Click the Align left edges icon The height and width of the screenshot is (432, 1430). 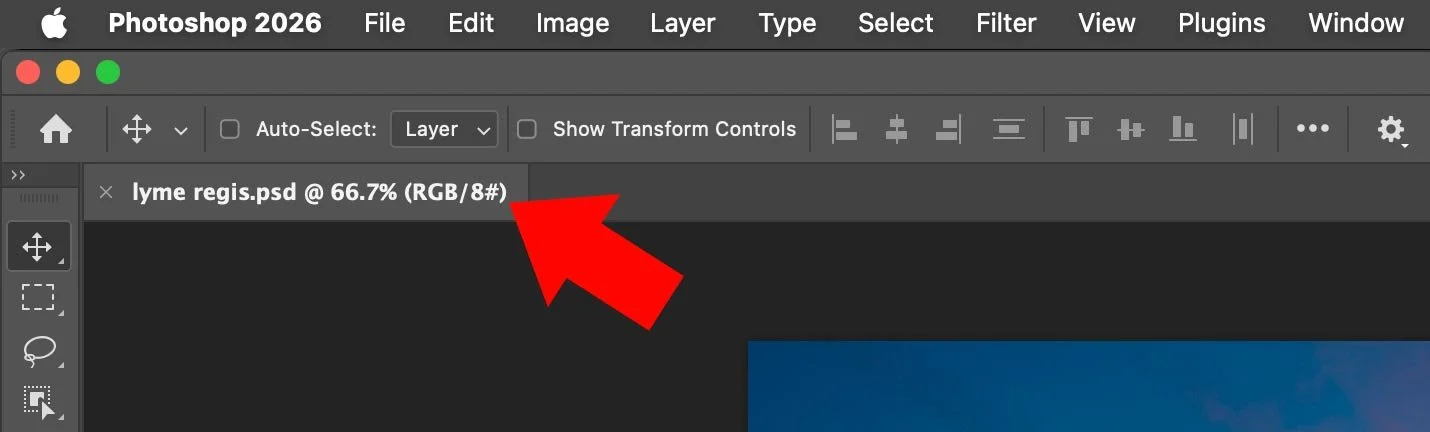point(845,129)
